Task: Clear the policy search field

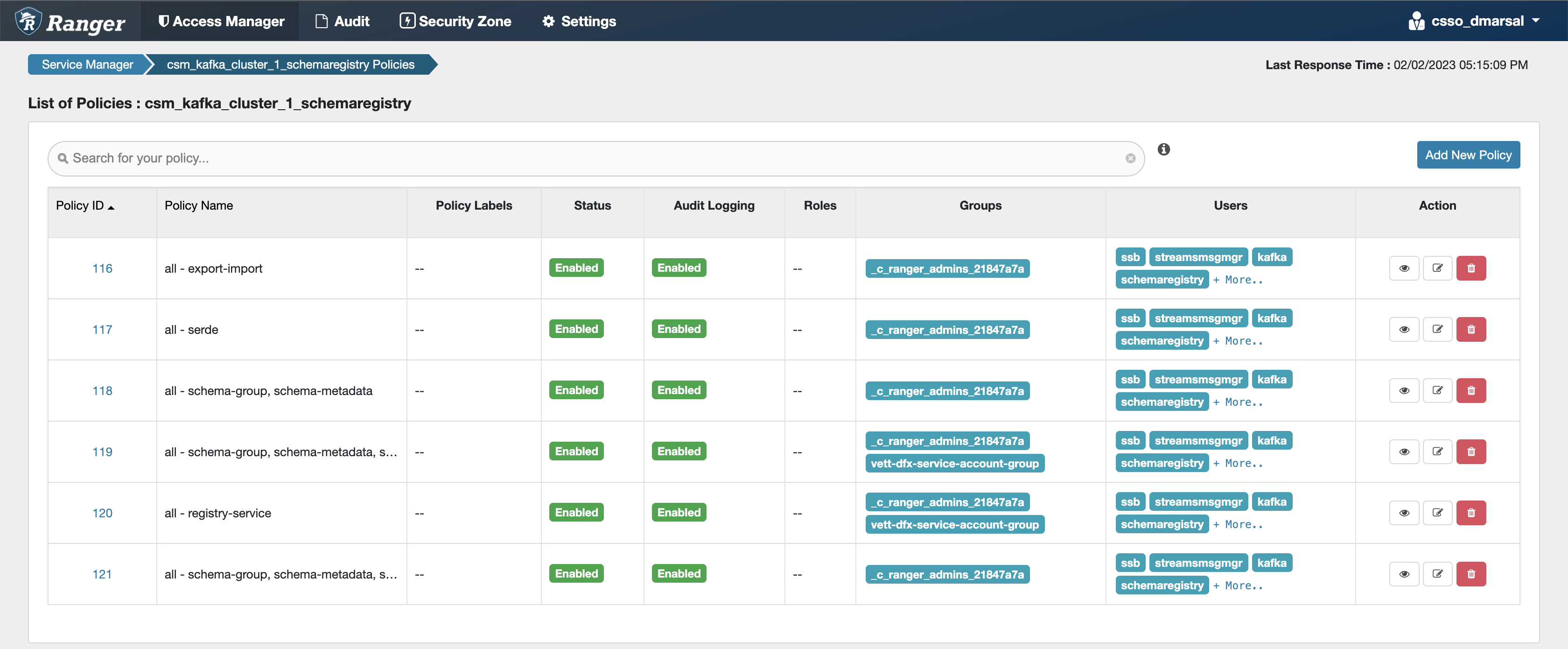Action: point(1130,158)
